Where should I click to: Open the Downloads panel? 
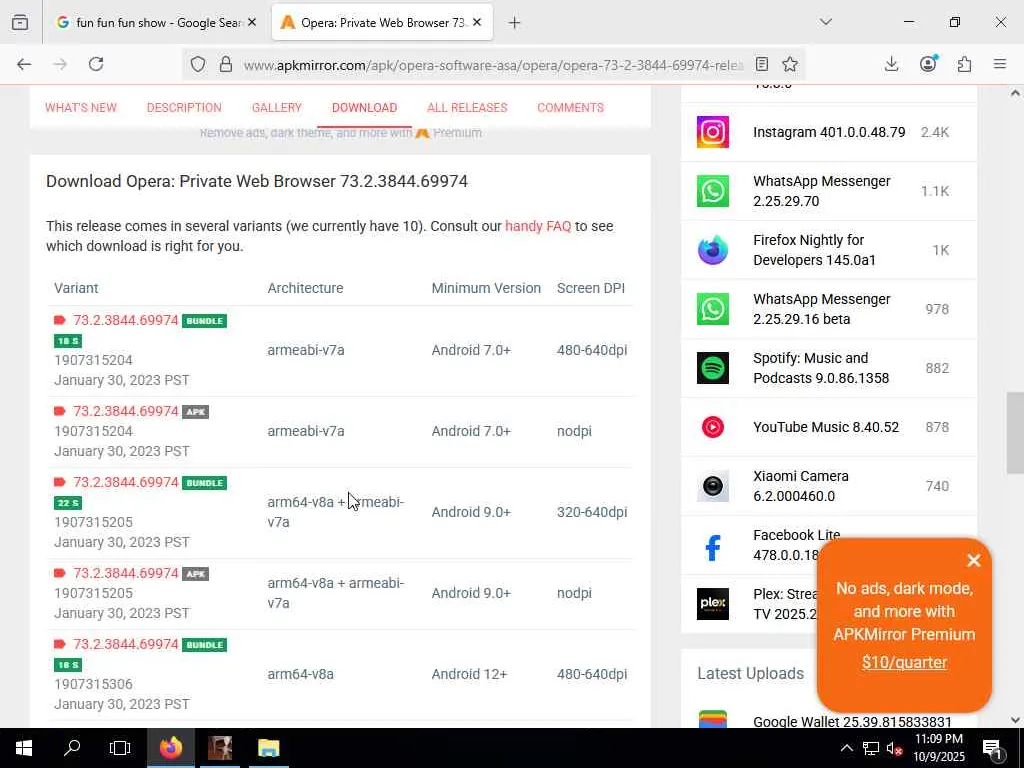tap(891, 64)
